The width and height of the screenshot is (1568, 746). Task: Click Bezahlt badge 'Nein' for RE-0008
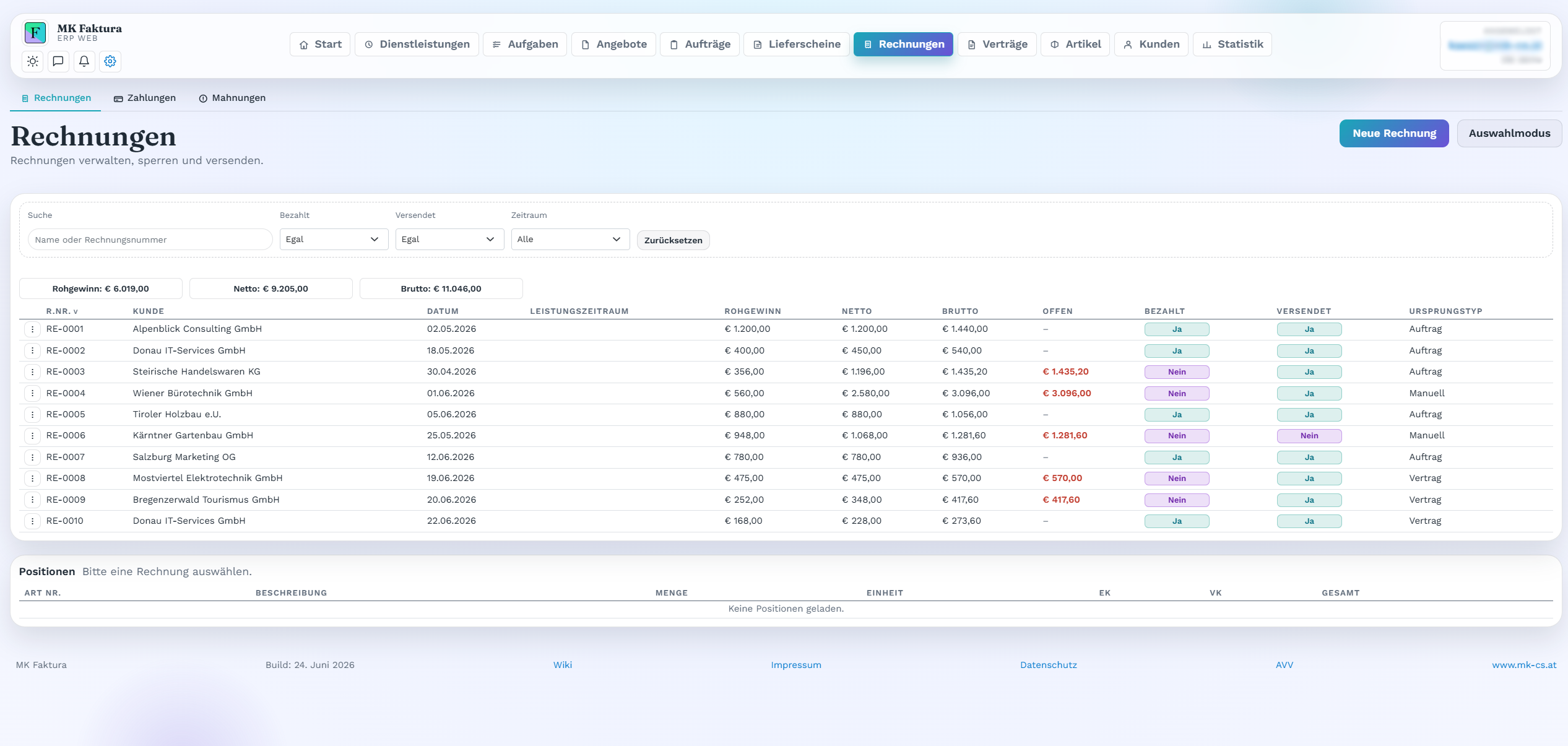point(1177,479)
